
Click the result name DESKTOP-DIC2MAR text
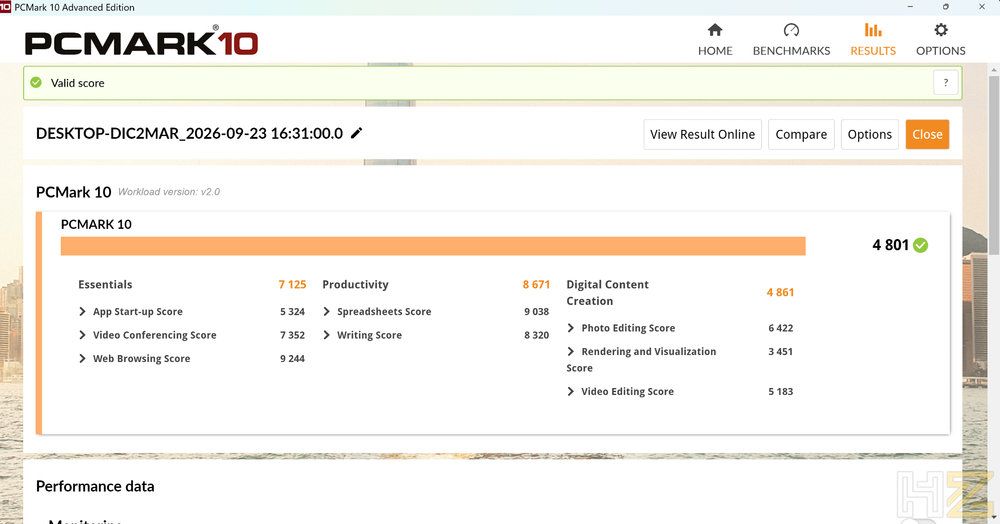click(189, 134)
